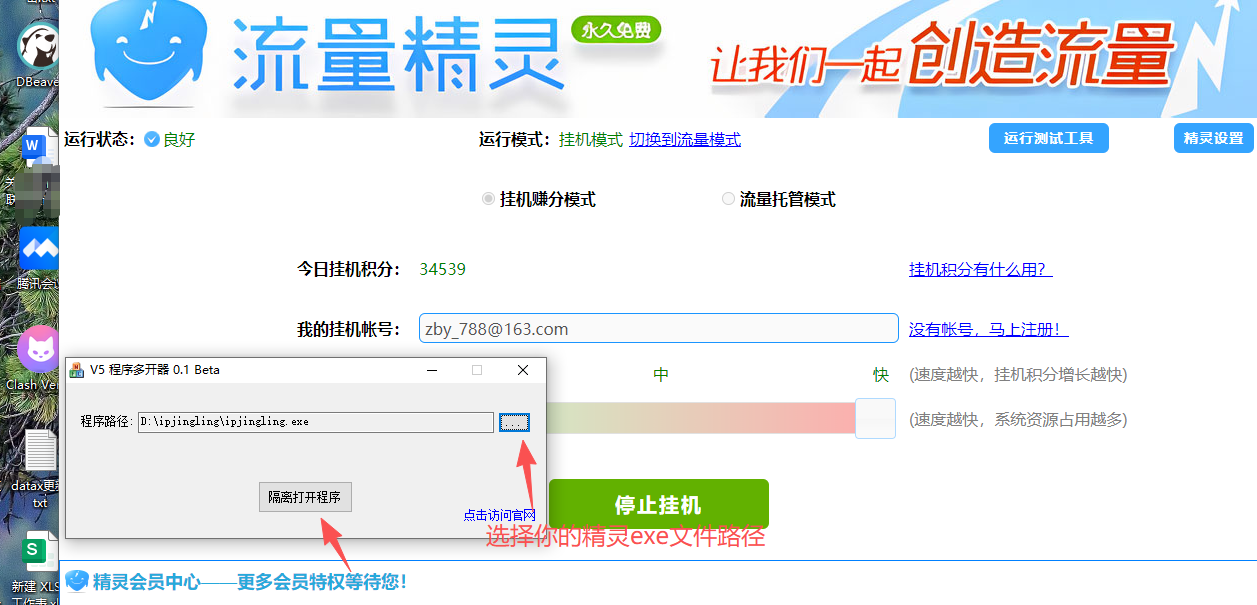Click the speed slider handle
The image size is (1257, 605).
click(875, 418)
